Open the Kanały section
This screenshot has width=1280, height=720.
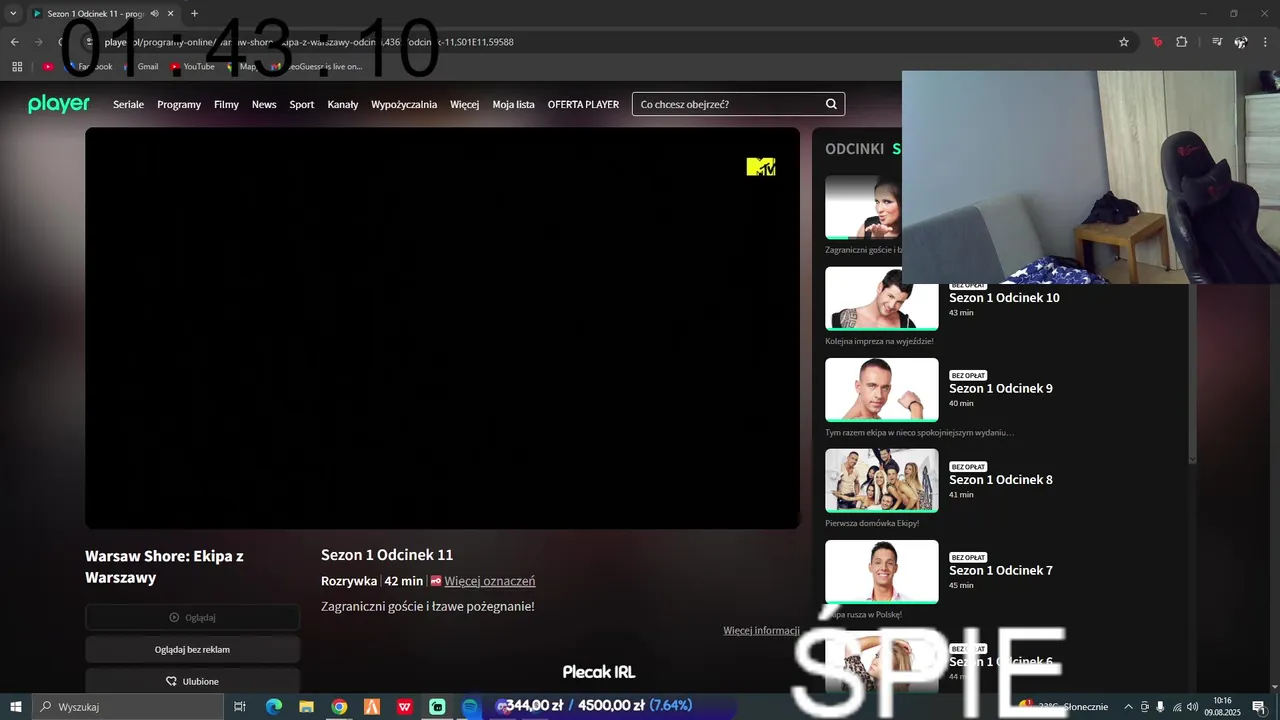(x=343, y=104)
